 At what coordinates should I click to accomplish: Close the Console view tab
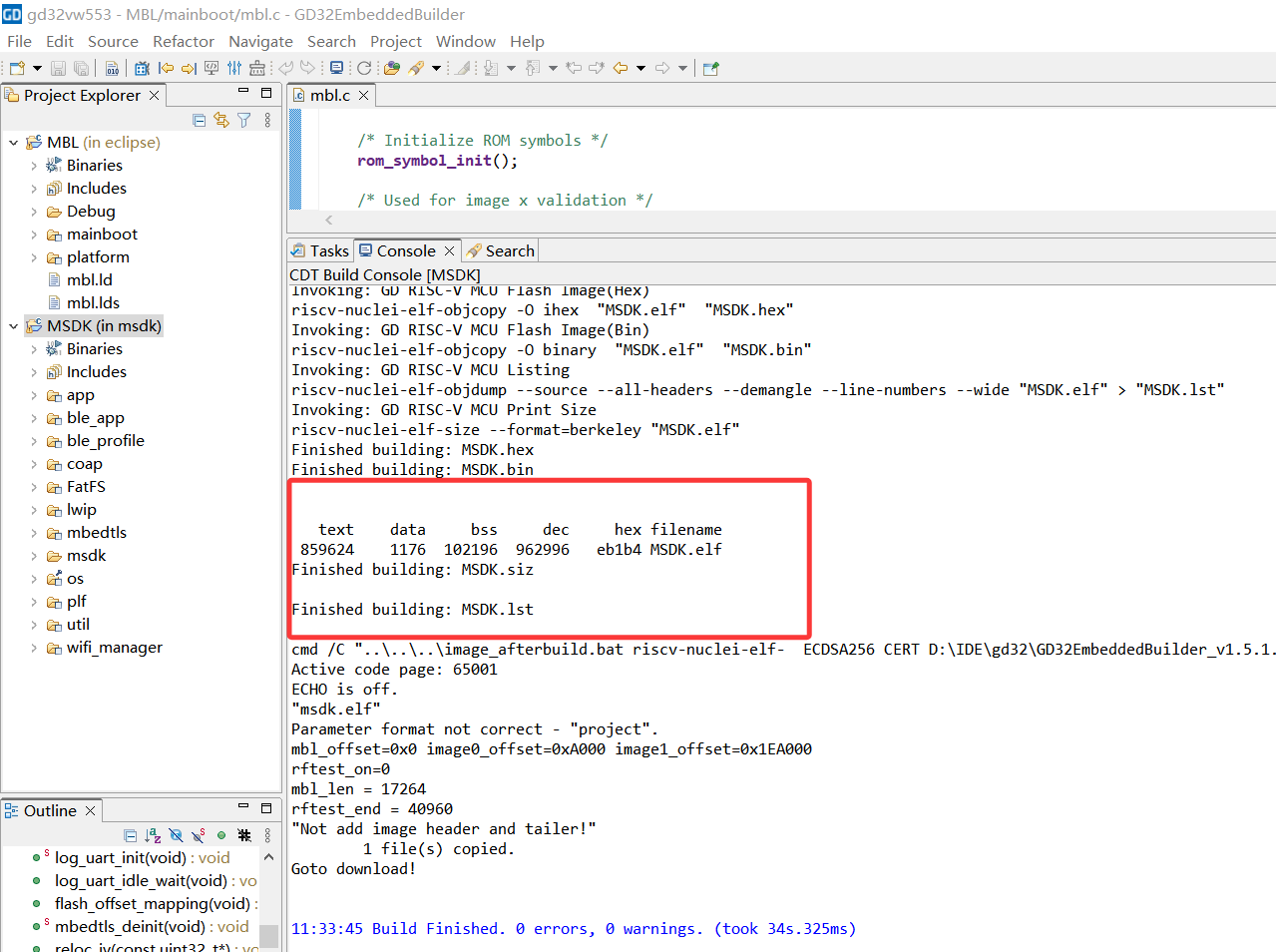(x=450, y=250)
